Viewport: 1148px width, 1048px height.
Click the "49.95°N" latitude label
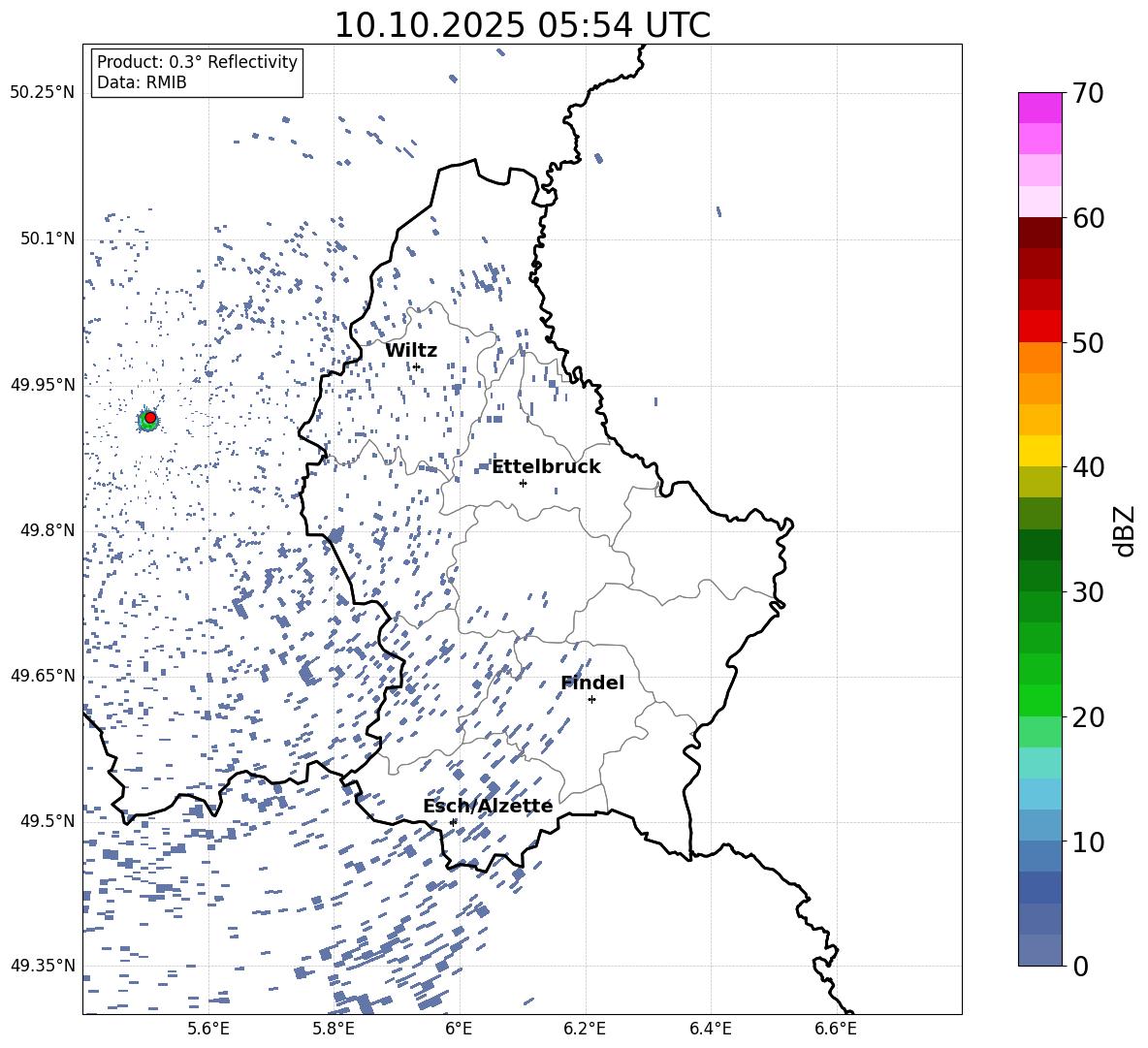43,385
